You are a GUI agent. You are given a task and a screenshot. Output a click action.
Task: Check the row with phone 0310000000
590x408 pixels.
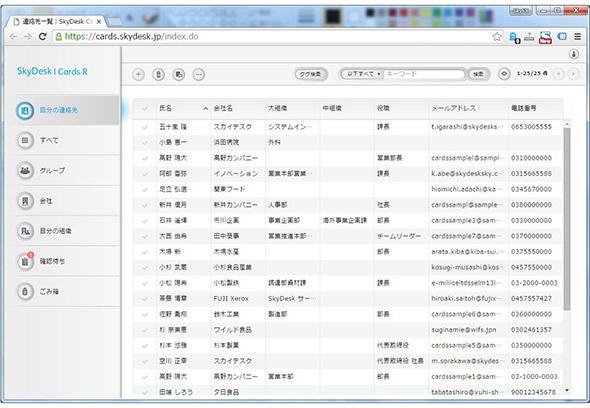click(x=144, y=158)
